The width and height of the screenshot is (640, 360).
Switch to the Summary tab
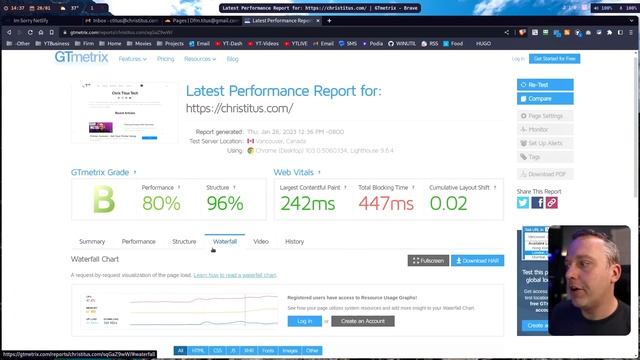point(92,242)
